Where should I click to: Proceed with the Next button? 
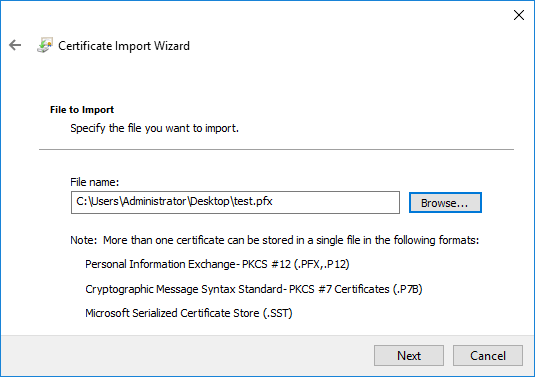(x=409, y=356)
